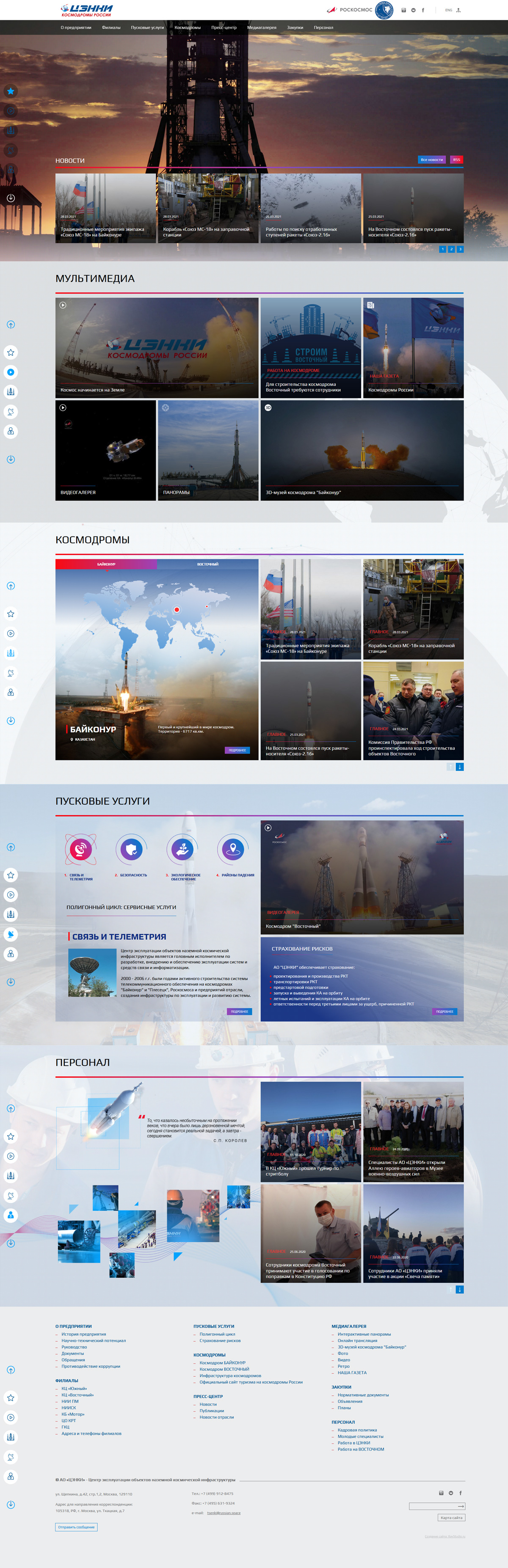Select the Экологическое обеспечение icon
The width and height of the screenshot is (508, 1568).
tap(182, 849)
